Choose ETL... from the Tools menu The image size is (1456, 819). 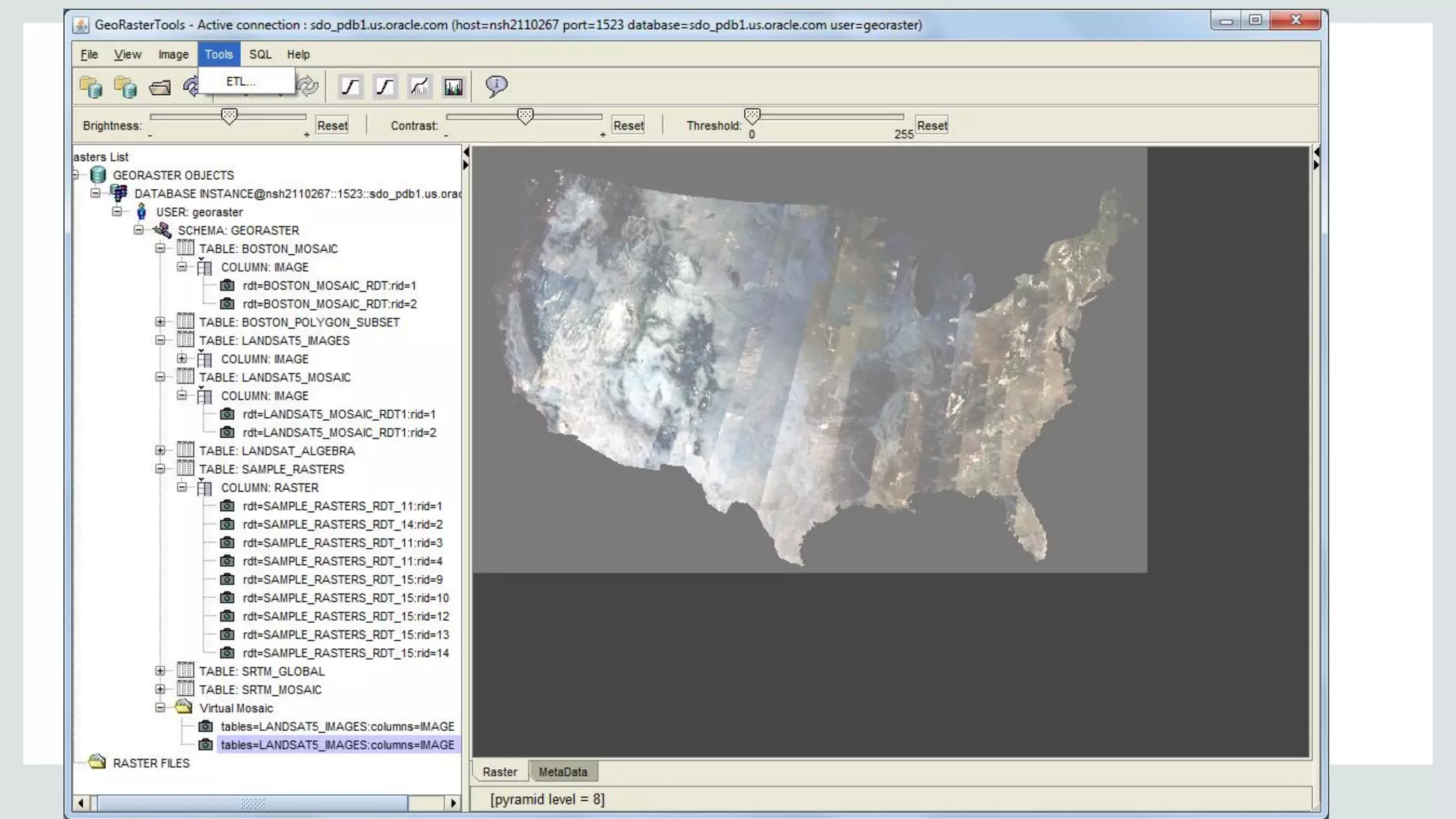click(240, 82)
